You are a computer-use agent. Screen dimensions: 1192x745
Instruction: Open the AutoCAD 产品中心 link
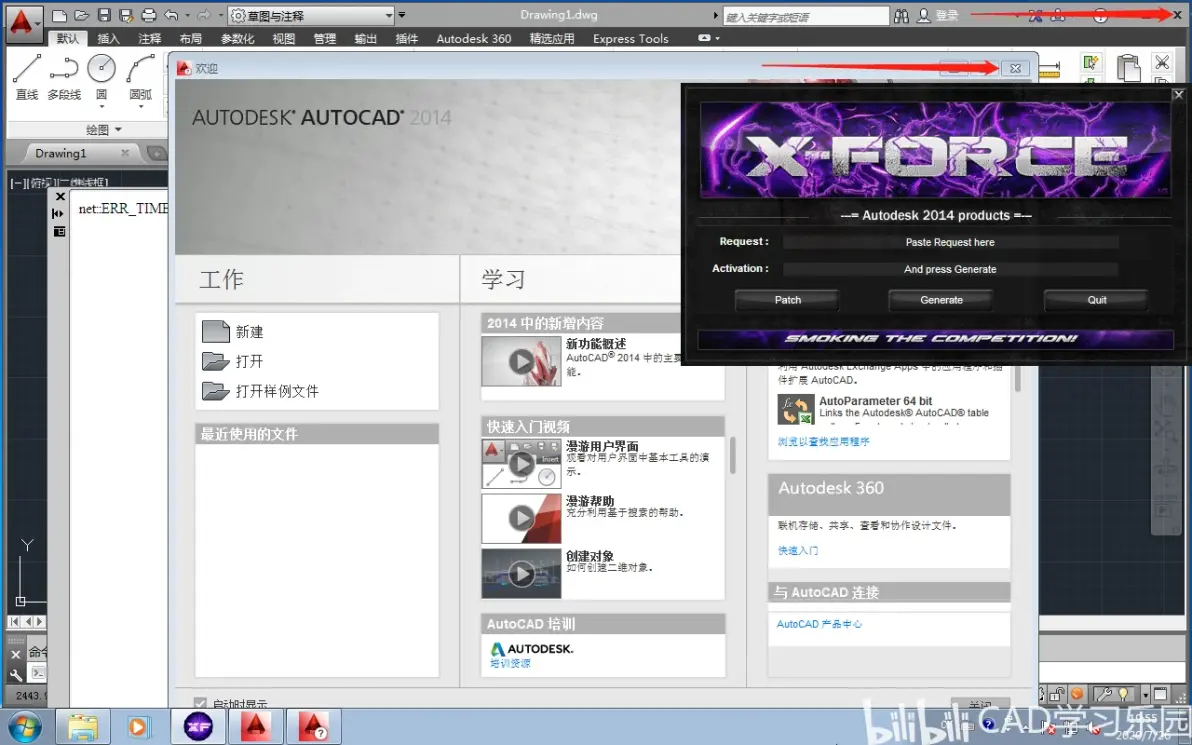819,623
